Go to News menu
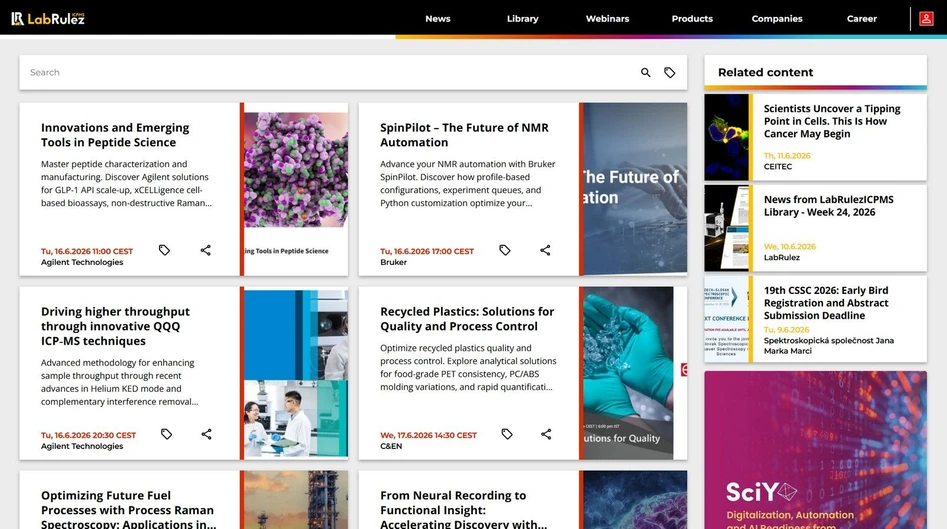 (438, 19)
